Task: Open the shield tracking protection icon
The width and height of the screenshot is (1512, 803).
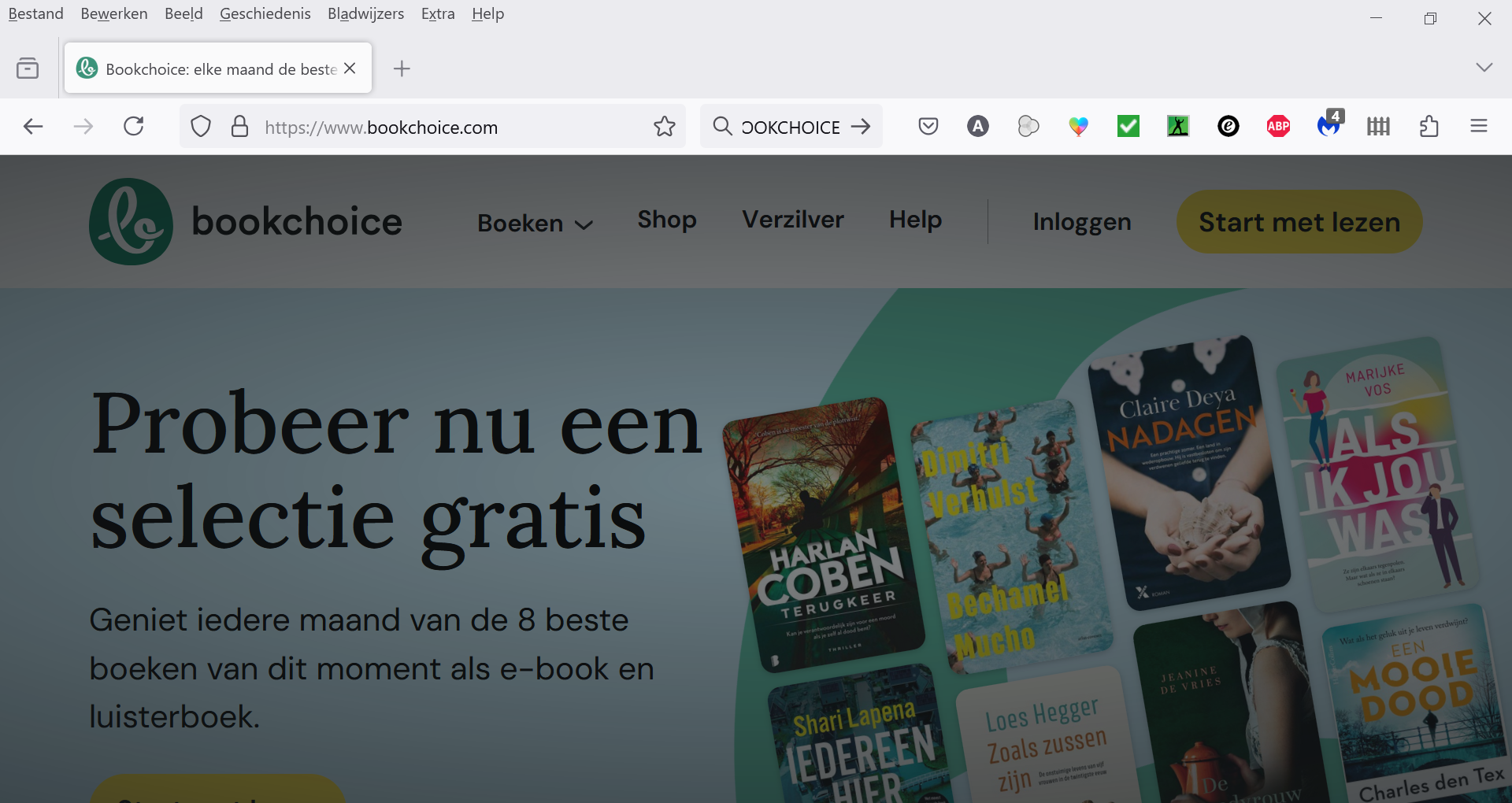Action: [x=201, y=126]
